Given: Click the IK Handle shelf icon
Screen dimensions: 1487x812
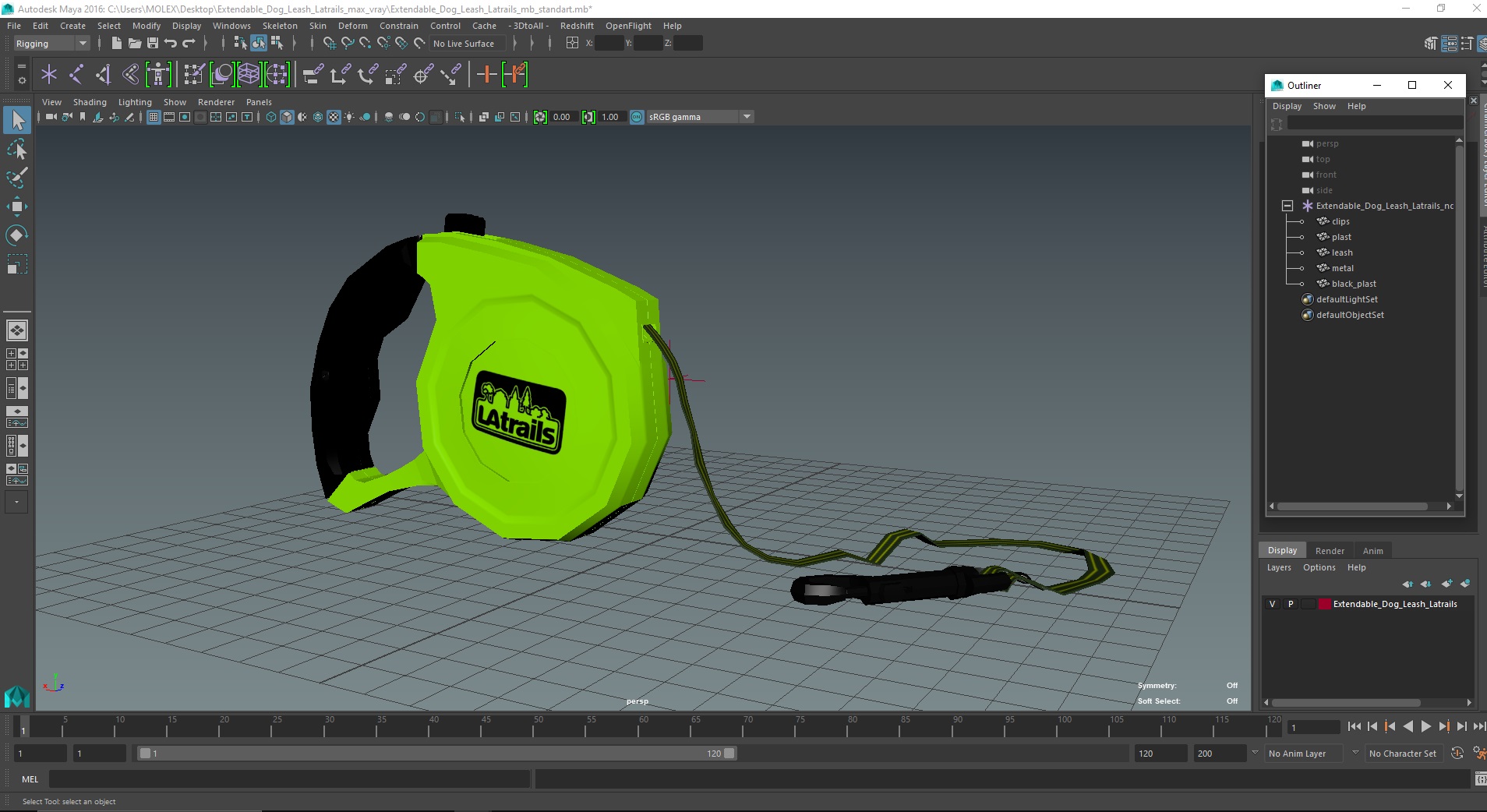Looking at the screenshot, I should coord(104,75).
